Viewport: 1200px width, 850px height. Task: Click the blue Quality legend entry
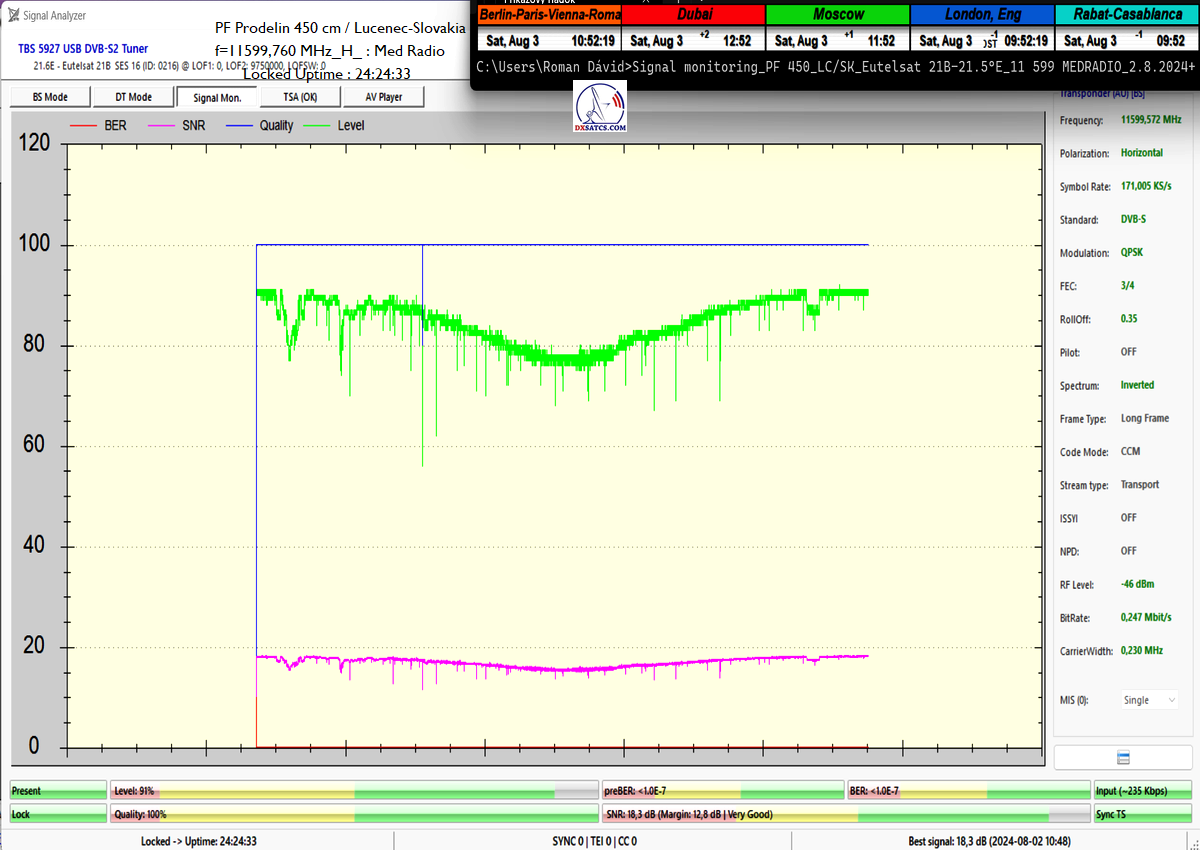(260, 125)
